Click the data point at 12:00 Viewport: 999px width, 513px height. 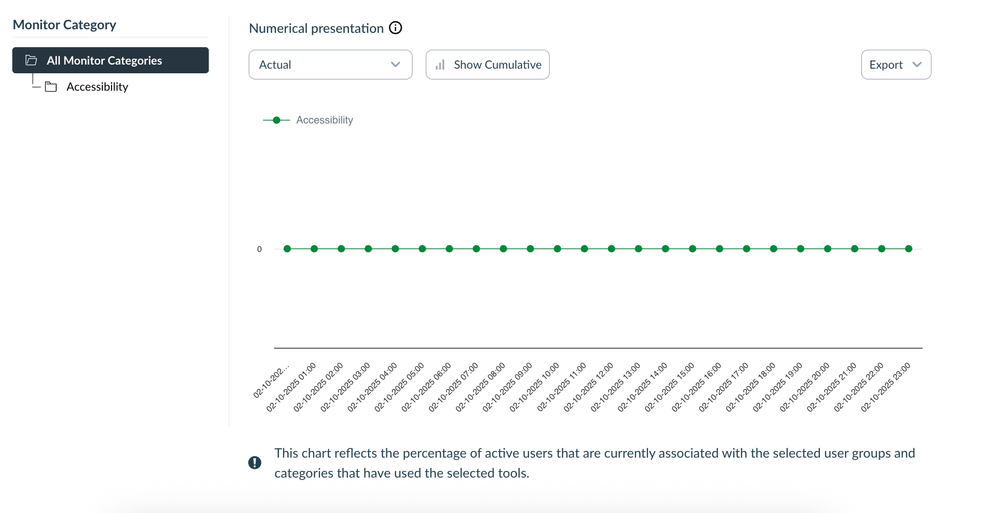coord(611,249)
